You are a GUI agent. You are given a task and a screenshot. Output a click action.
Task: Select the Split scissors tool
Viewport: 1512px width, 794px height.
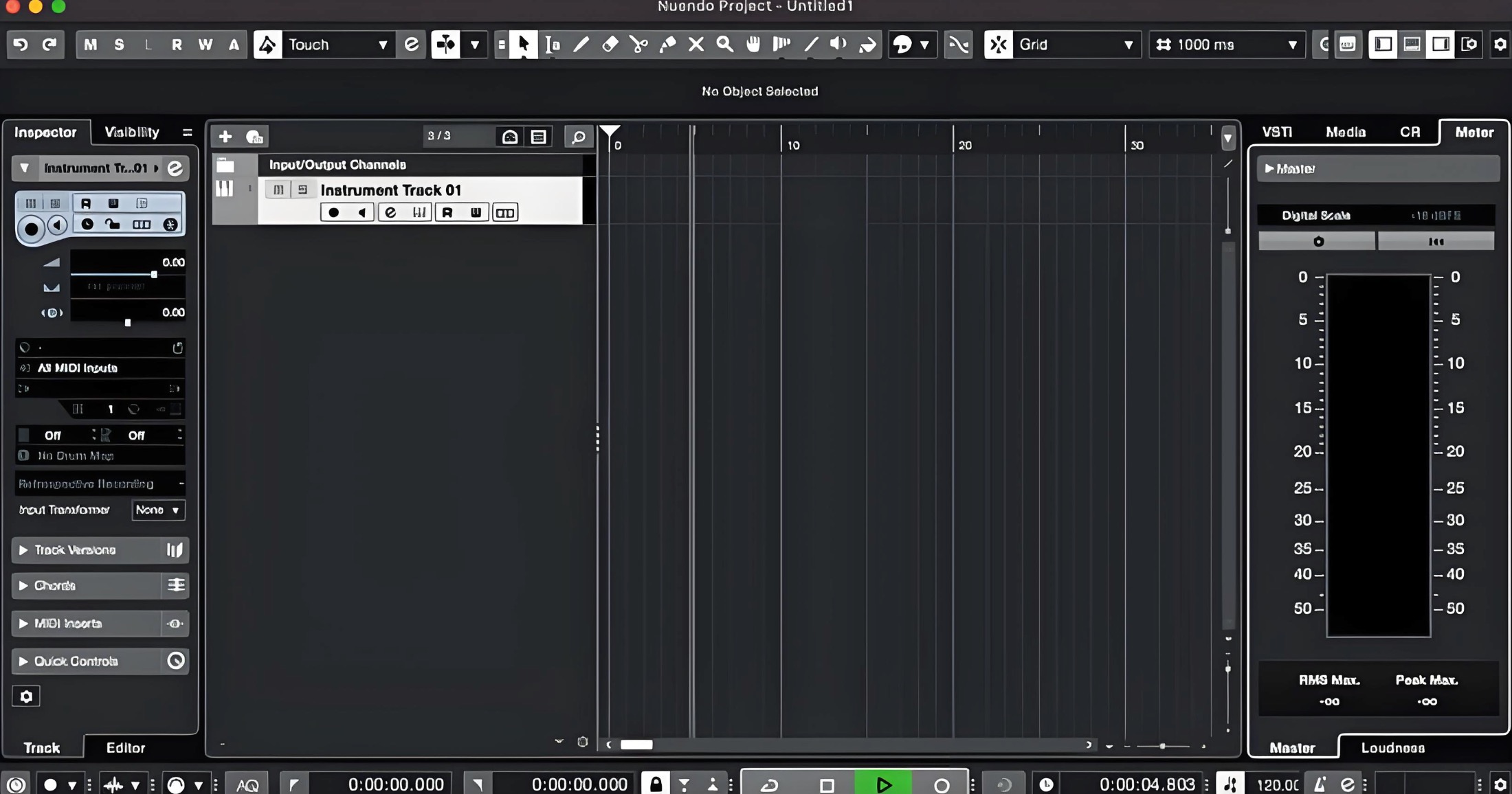pos(639,45)
